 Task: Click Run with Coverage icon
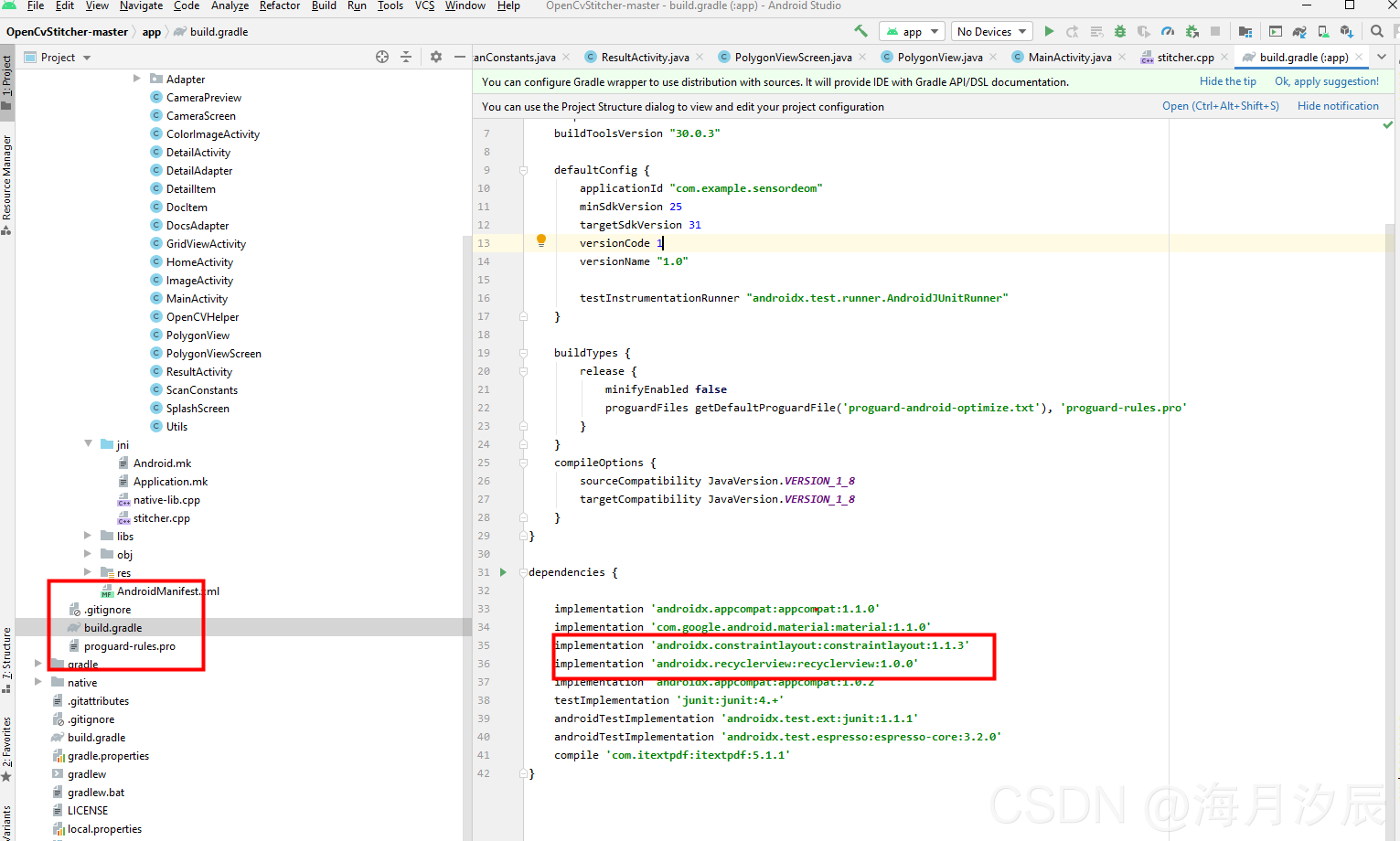pyautogui.click(x=1144, y=32)
